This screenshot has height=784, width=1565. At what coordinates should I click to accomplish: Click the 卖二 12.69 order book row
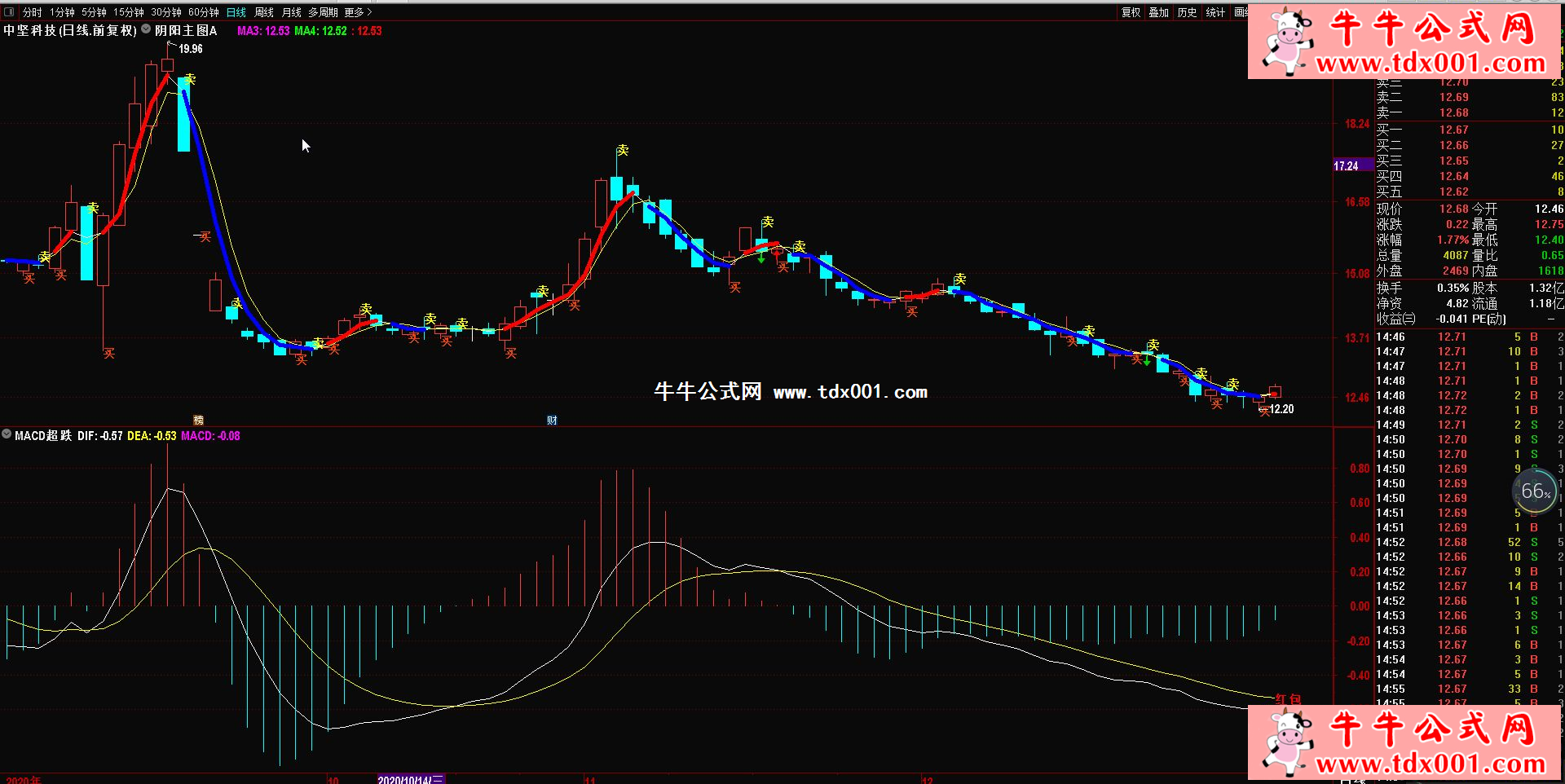[x=1470, y=97]
